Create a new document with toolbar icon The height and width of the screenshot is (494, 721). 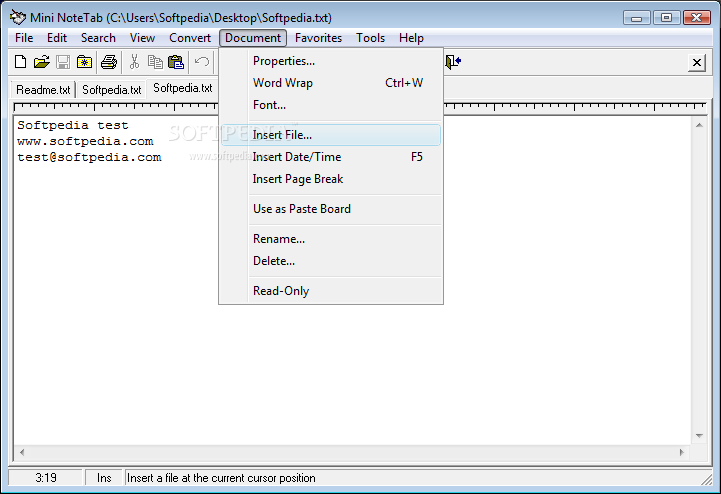coord(20,62)
